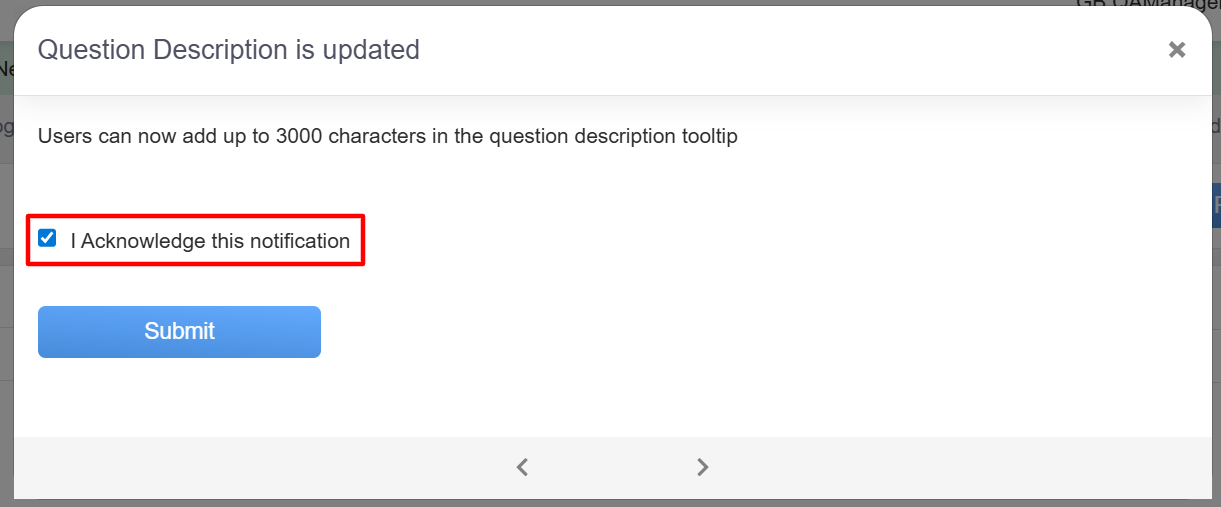Click the partially hidden green tab at left edge

pyautogui.click(x=6, y=70)
